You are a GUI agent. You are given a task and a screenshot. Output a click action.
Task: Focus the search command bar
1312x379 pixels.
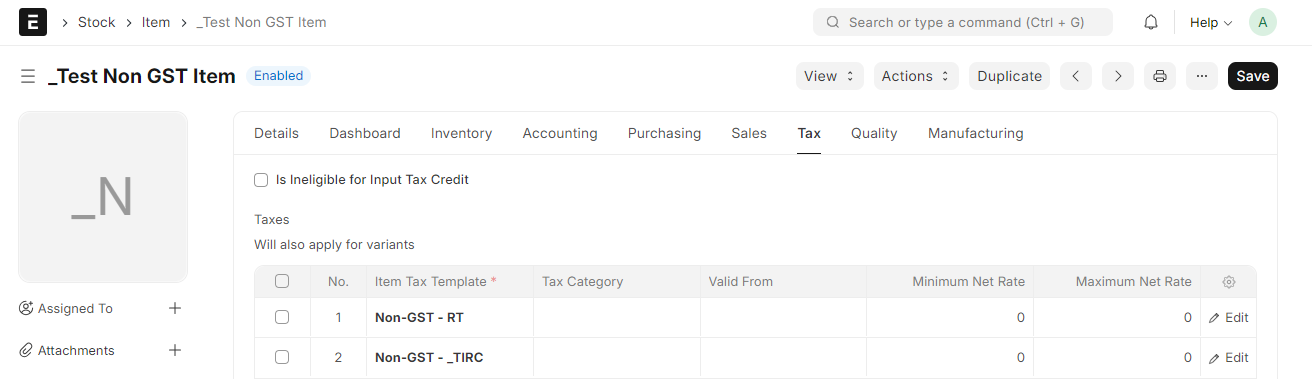[963, 22]
